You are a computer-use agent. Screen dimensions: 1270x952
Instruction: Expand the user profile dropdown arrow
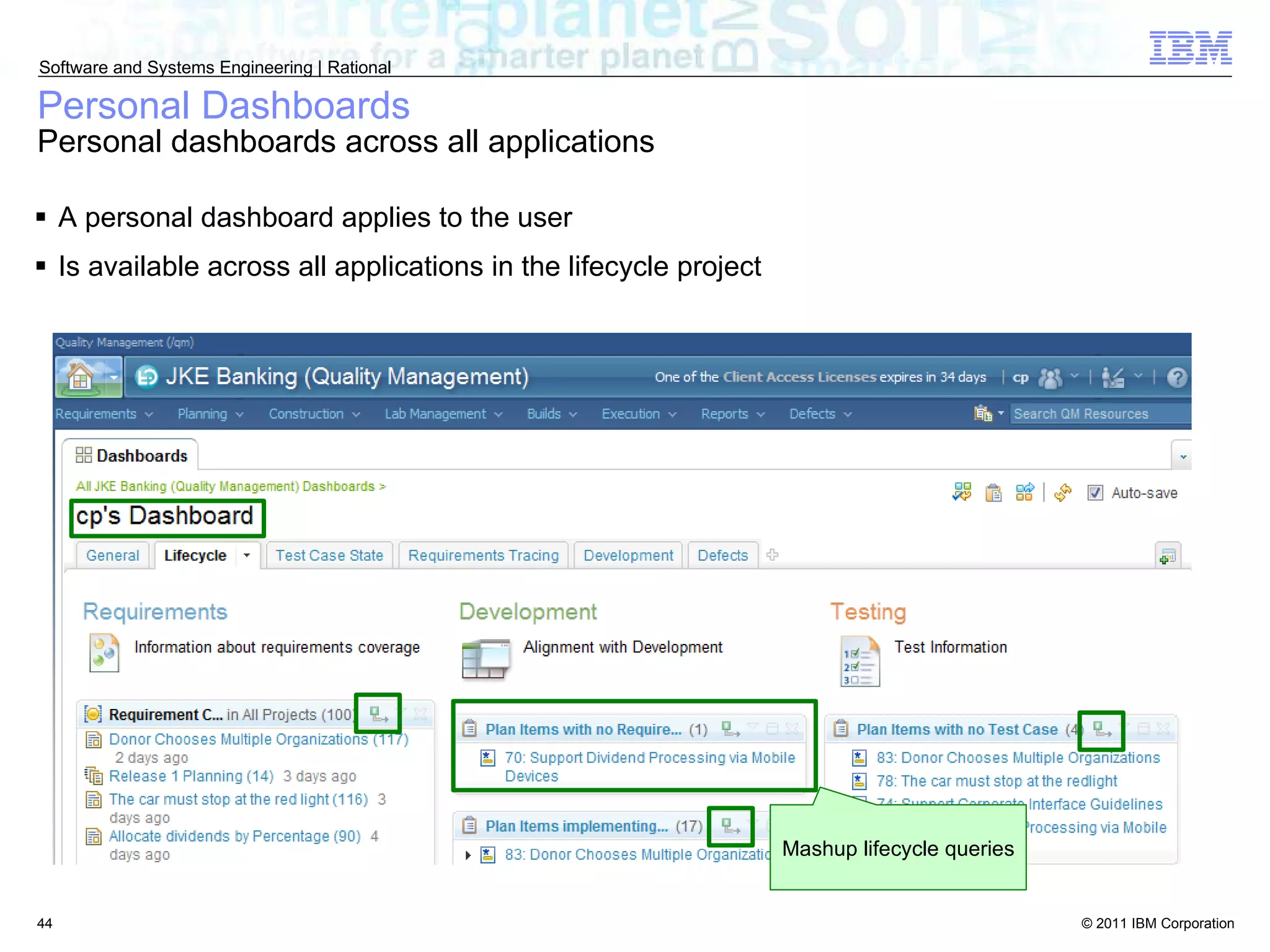pyautogui.click(x=1075, y=376)
